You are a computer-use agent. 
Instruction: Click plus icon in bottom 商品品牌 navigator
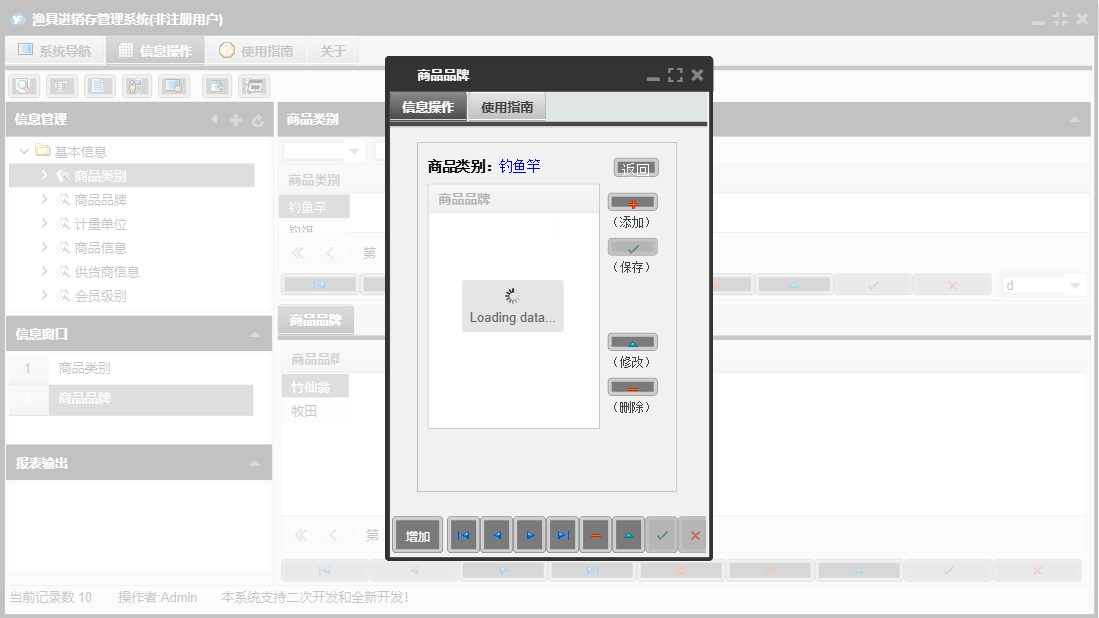tap(681, 570)
